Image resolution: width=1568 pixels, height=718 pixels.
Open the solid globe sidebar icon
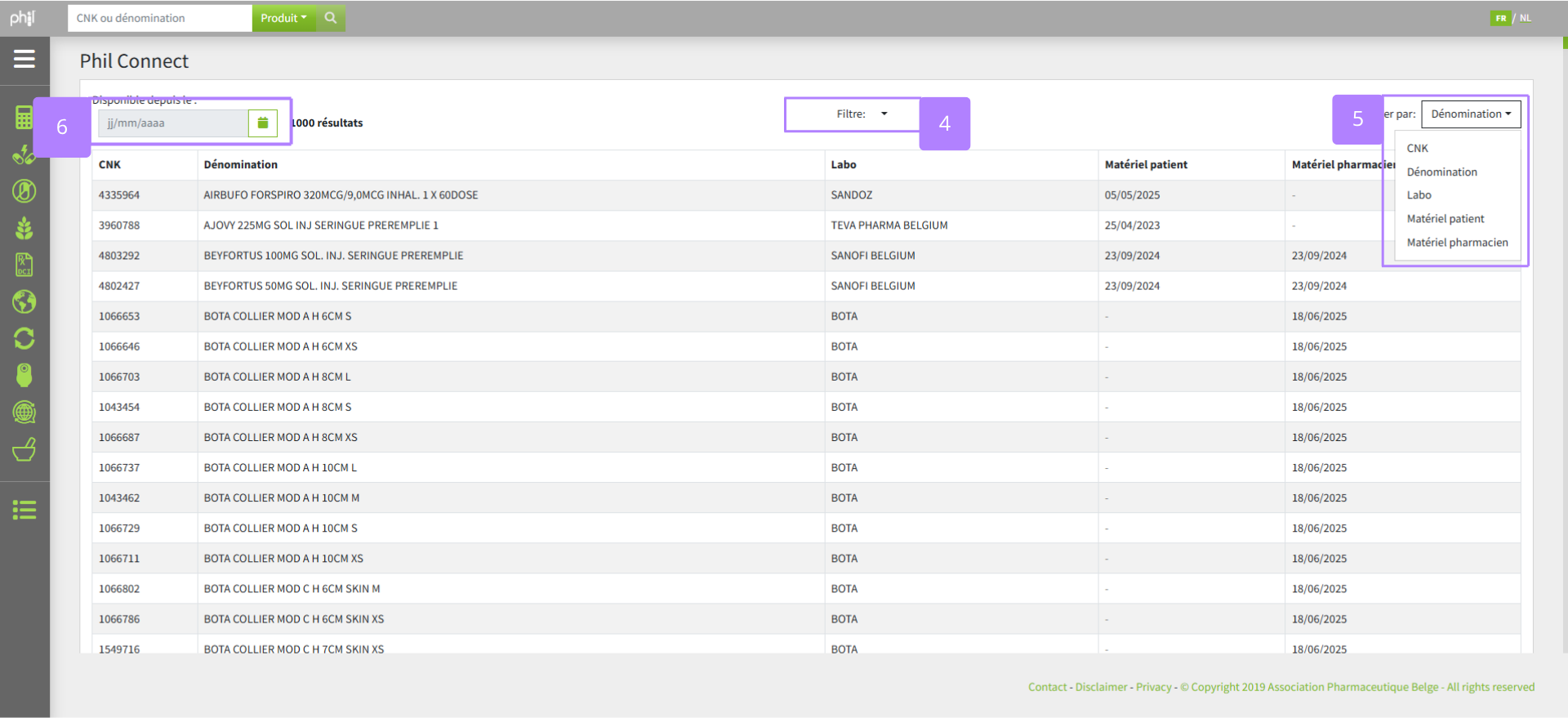24,301
